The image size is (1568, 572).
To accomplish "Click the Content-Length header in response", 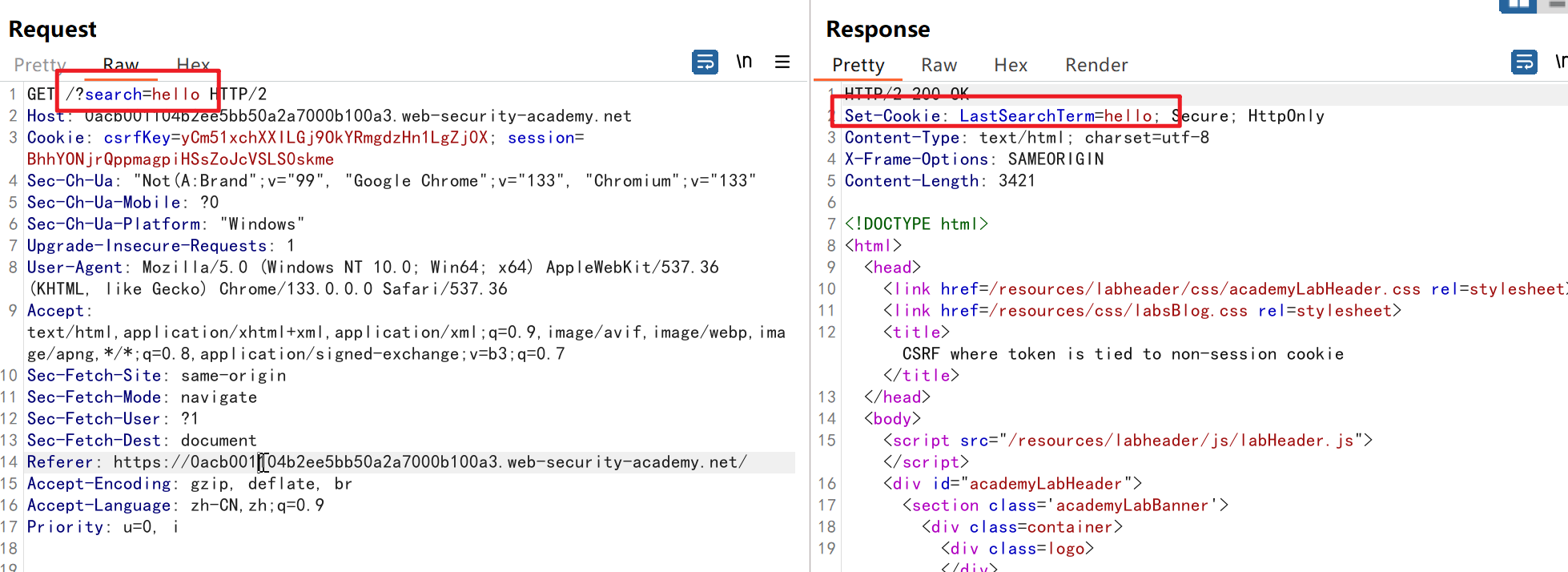I will coord(911,181).
